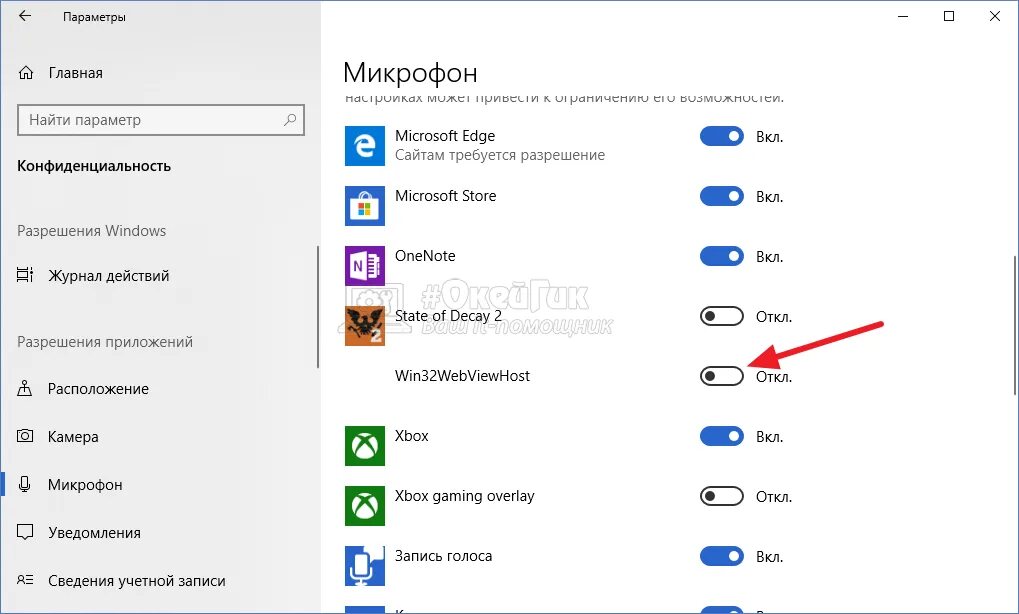Viewport: 1019px width, 614px height.
Task: Select Микрофон in the sidebar
Action: (x=85, y=485)
